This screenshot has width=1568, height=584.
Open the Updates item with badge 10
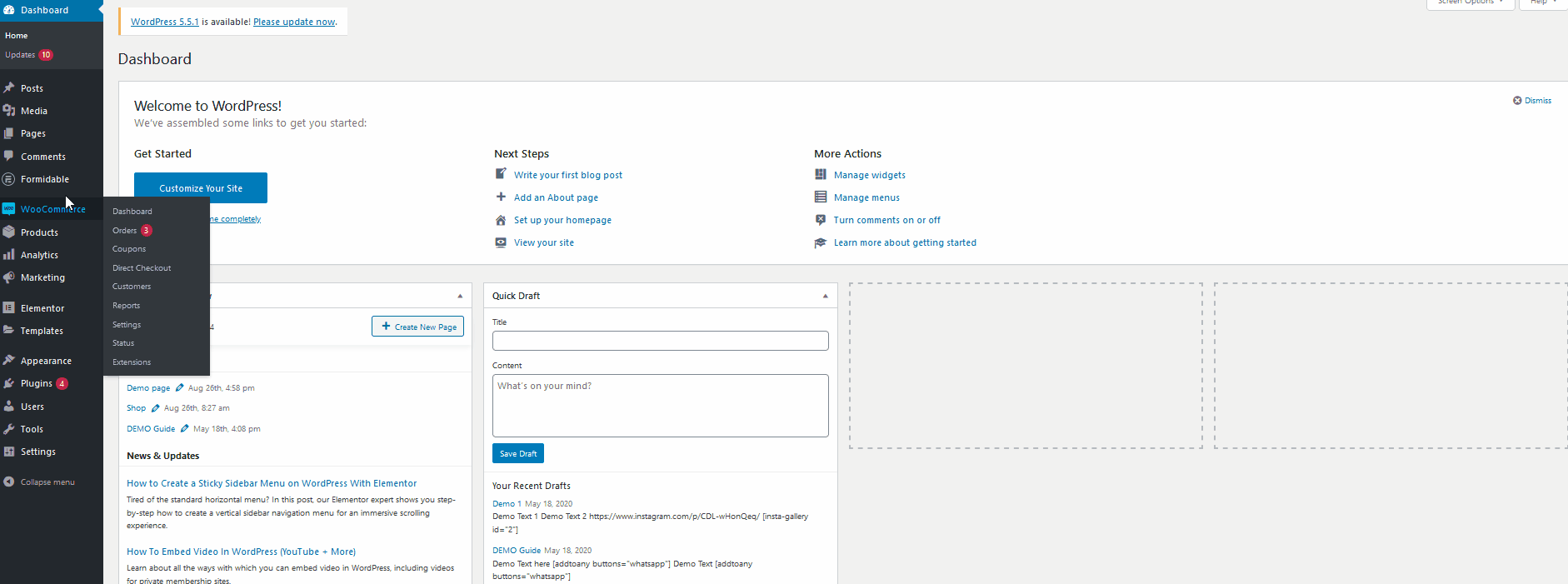point(28,55)
